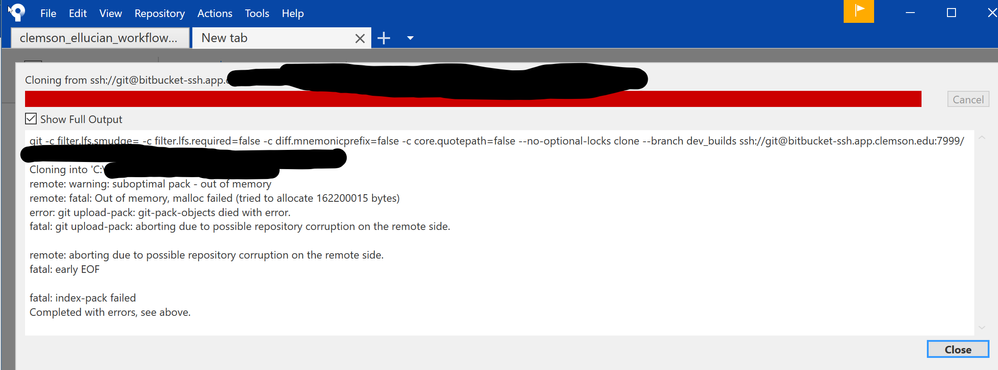Click the 'suboptimal pack - out of memory' warning
The height and width of the screenshot is (370, 998).
click(x=150, y=184)
